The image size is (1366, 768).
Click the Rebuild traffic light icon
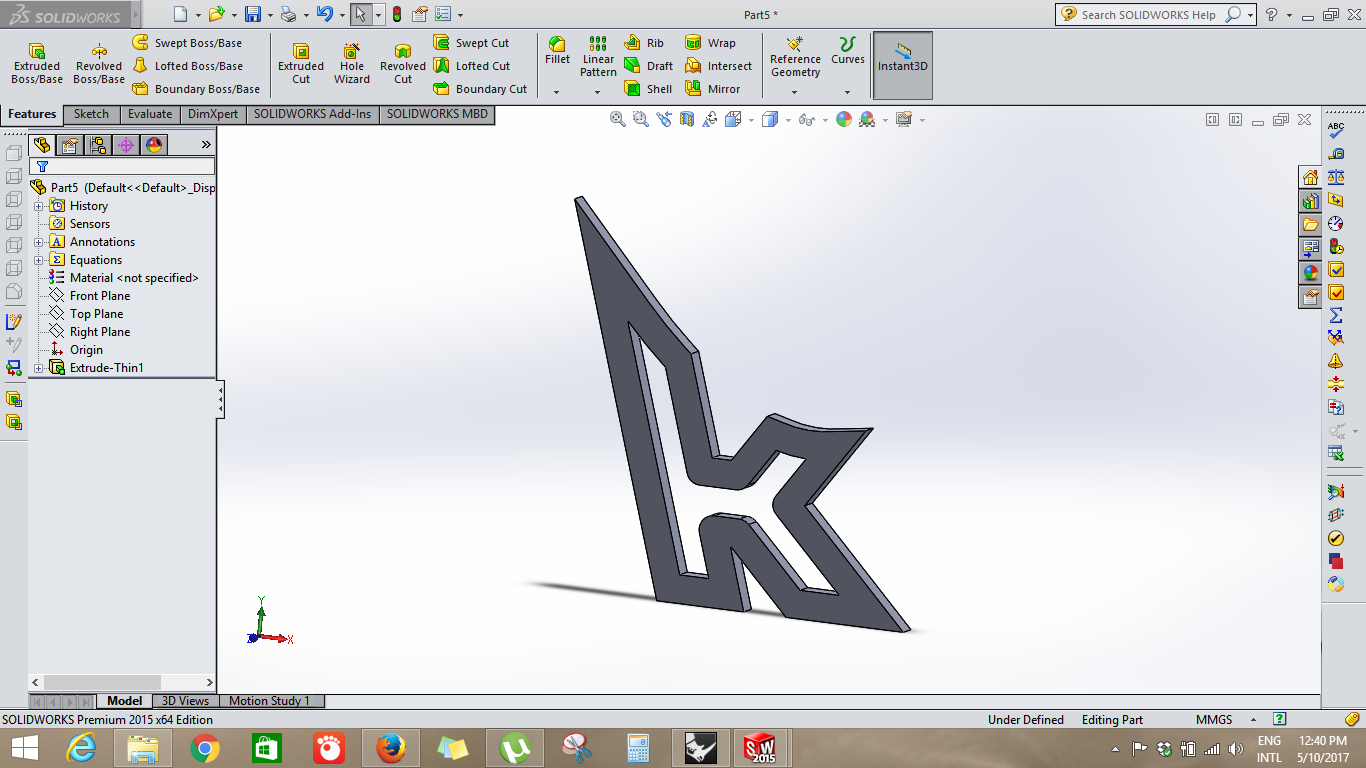point(396,14)
